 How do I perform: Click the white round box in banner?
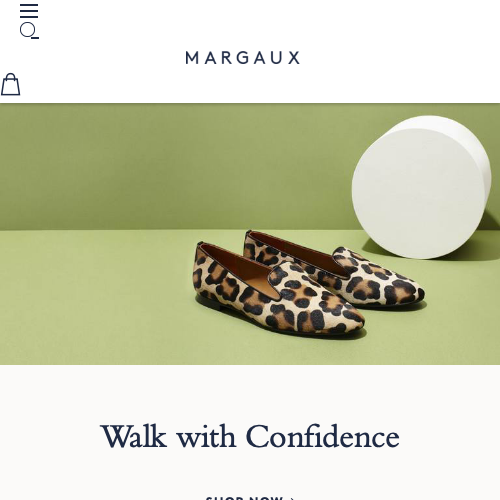[421, 187]
